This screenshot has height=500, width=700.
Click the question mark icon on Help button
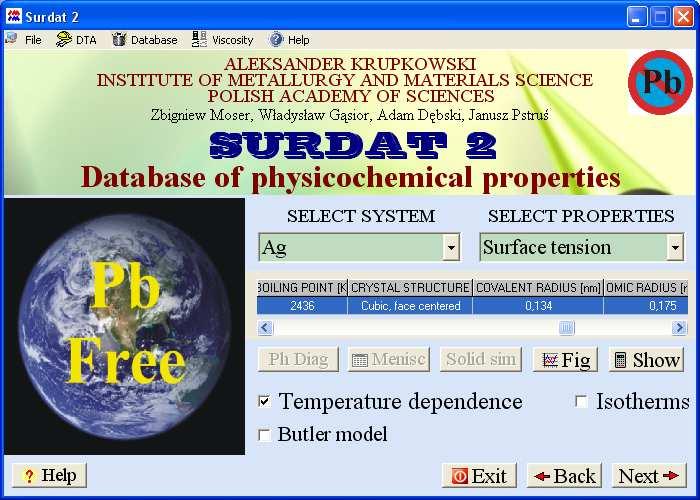pos(29,476)
